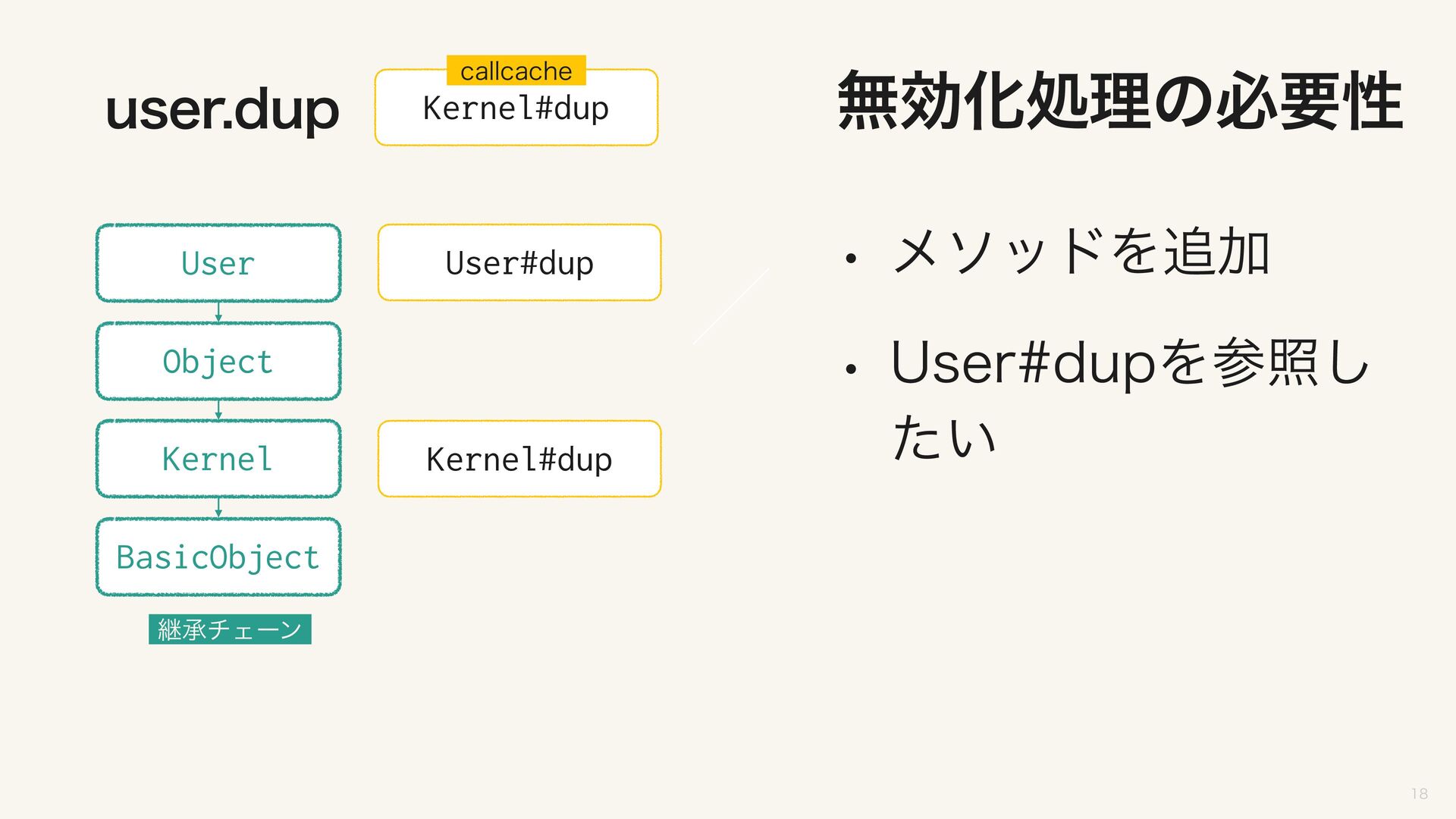Select the BasicObject class box
Image resolution: width=1456 pixels, height=819 pixels.
tap(218, 557)
